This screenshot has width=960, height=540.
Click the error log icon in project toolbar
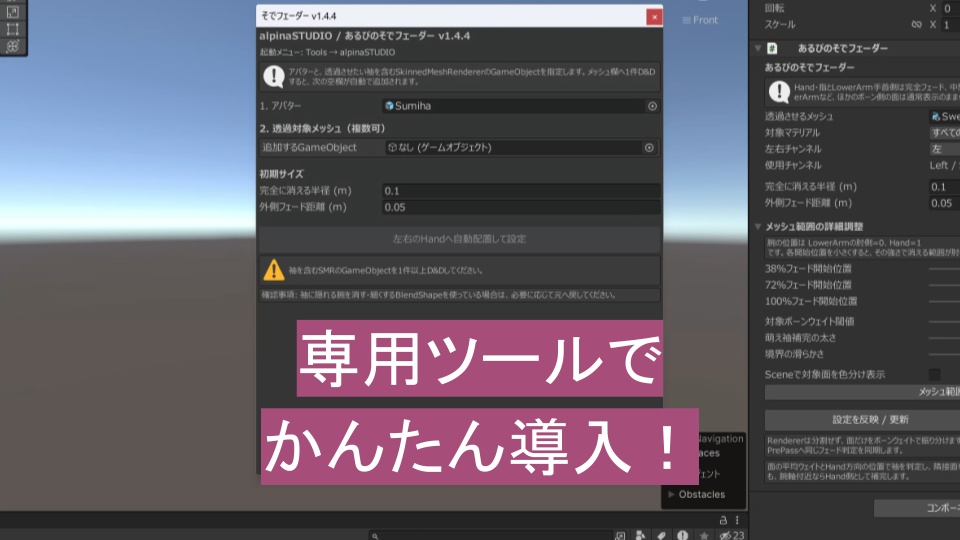coord(683,536)
